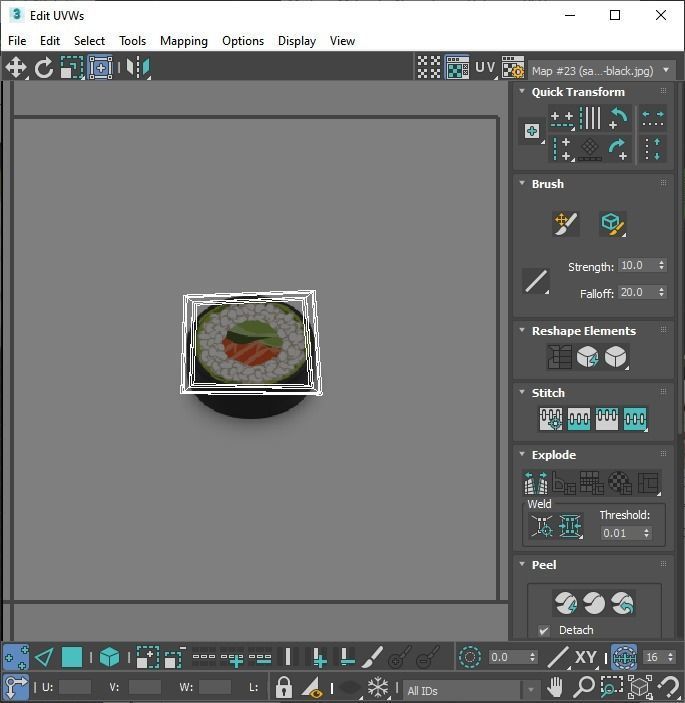Toggle show active map in dialog
This screenshot has height=703, width=685.
[457, 67]
